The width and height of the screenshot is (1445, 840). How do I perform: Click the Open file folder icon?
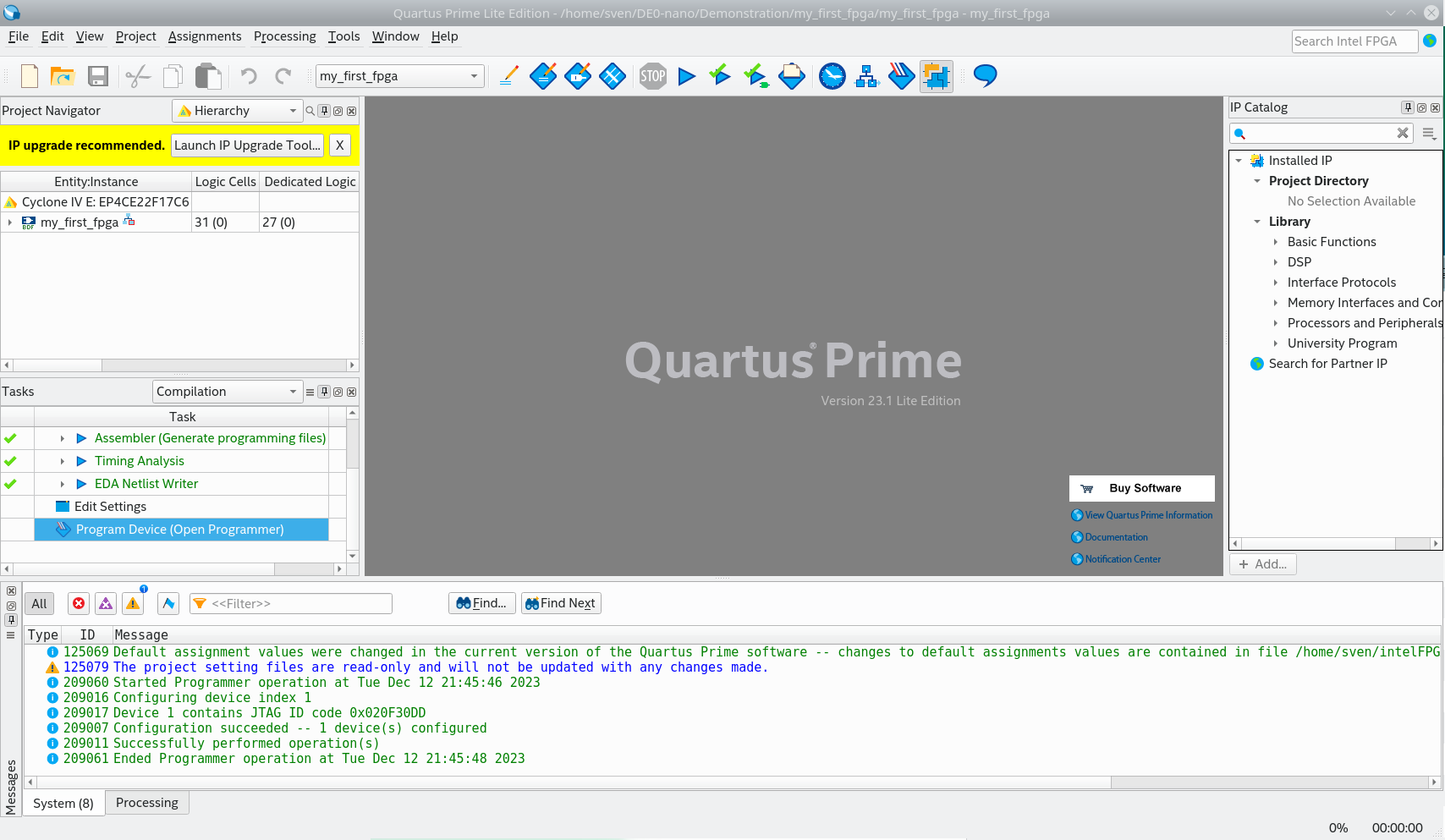(x=63, y=76)
